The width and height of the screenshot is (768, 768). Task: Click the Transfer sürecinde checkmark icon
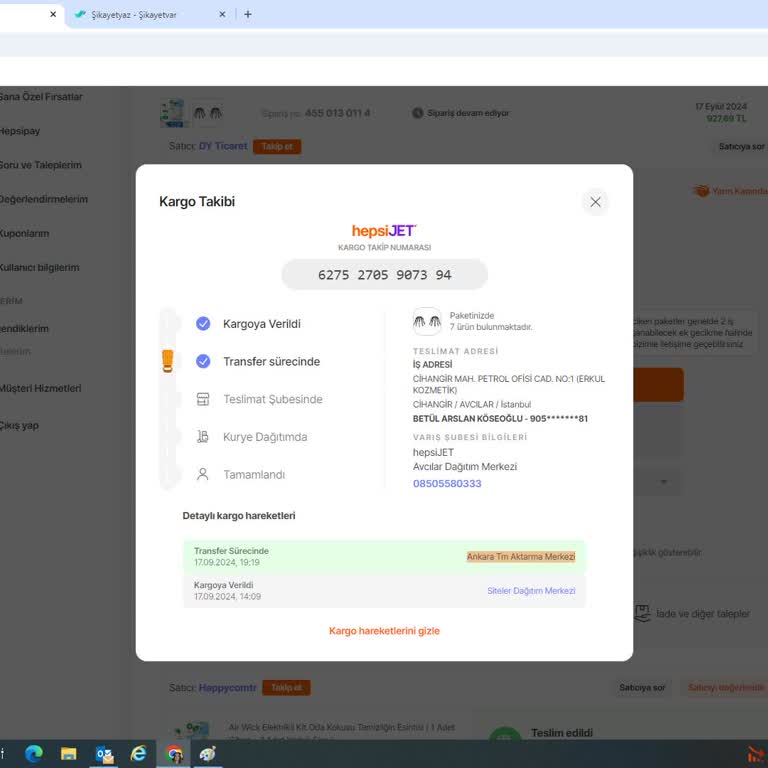[x=203, y=361]
